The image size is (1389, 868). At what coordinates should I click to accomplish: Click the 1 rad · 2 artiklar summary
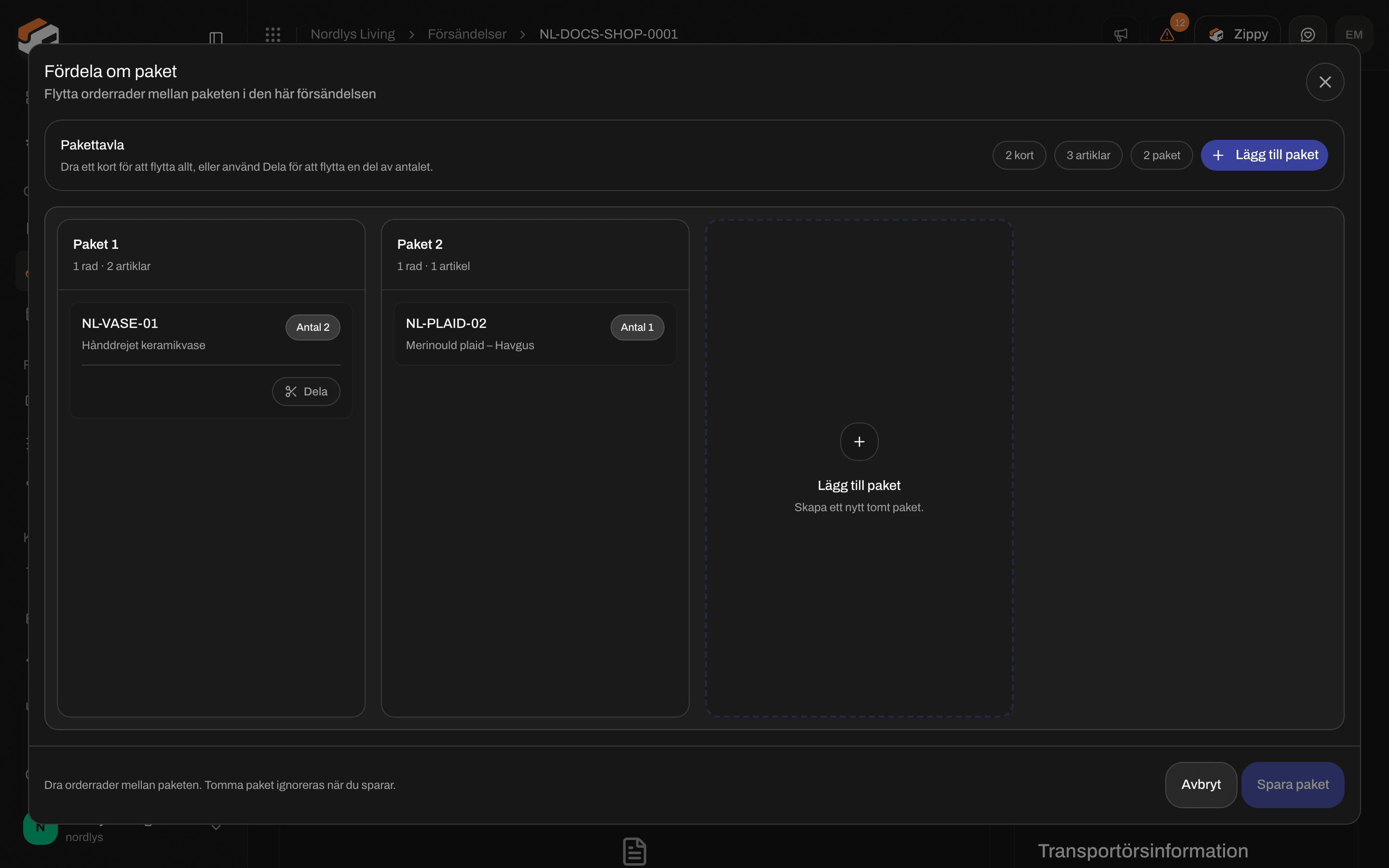coord(111,266)
